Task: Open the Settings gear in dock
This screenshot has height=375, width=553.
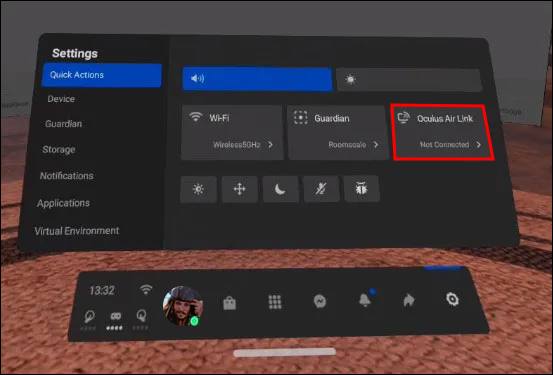Action: click(452, 299)
